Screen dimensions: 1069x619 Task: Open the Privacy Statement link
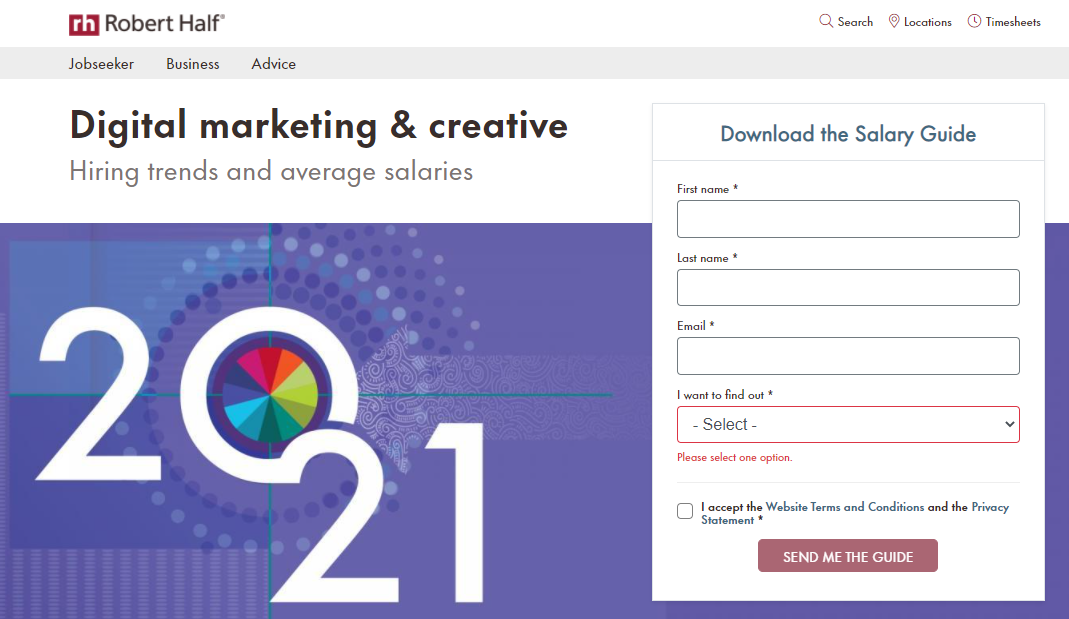[990, 507]
